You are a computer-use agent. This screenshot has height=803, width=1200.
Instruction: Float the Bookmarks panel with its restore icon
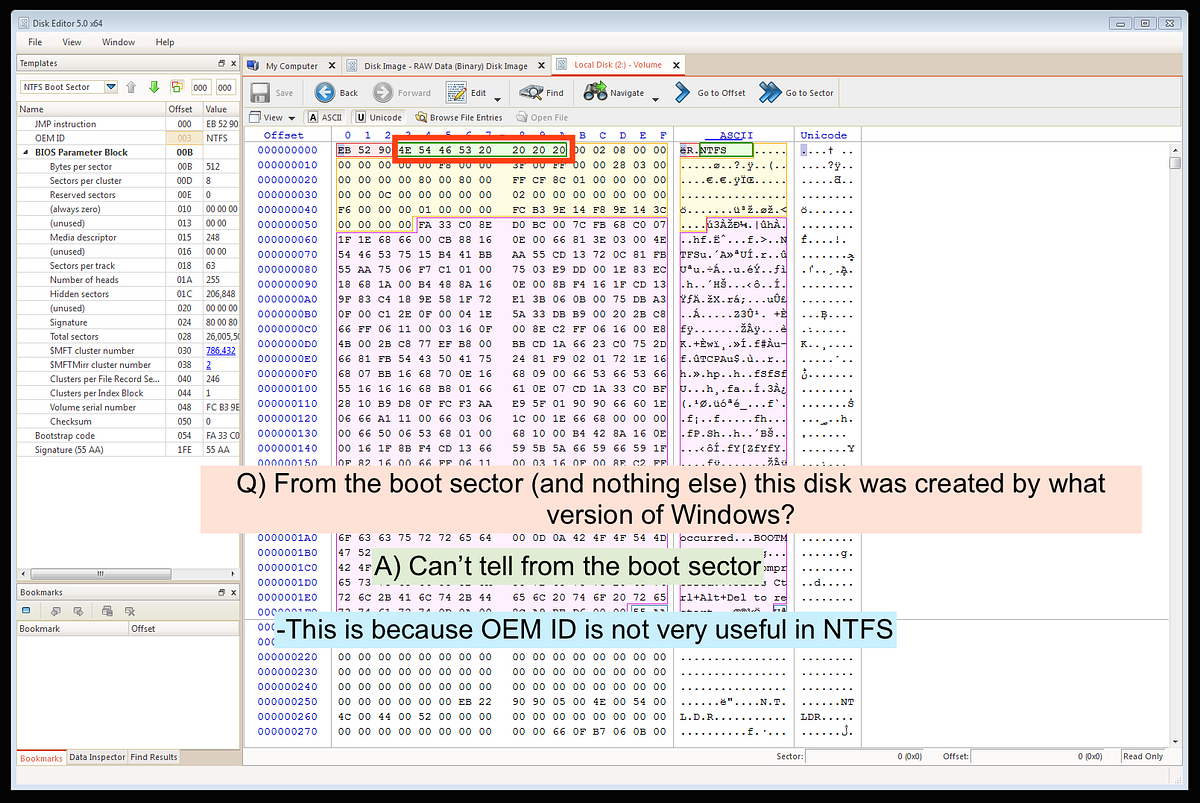coord(222,592)
